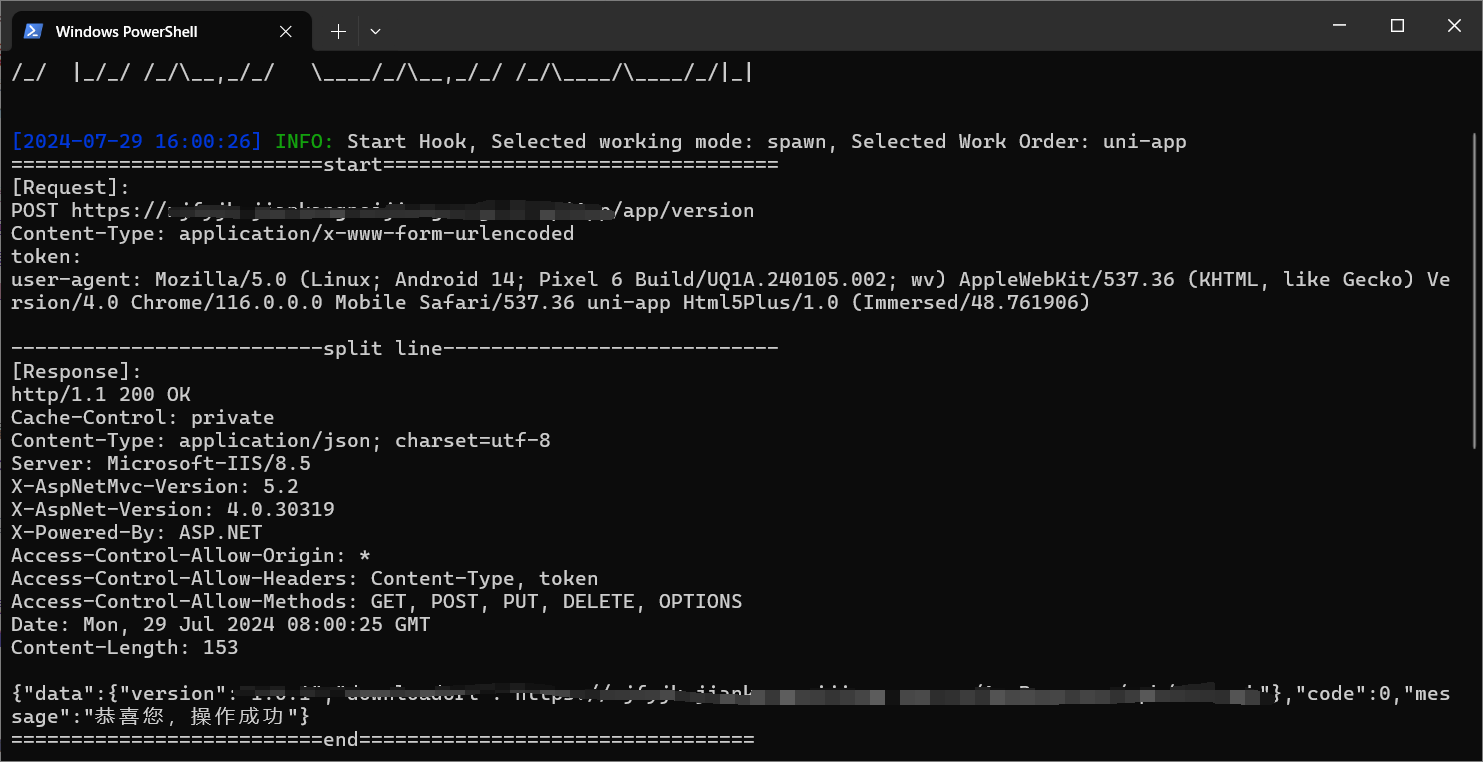Screen dimensions: 1483x762
Task: Click the vertical scrollbar thumb
Action: click(x=1475, y=290)
